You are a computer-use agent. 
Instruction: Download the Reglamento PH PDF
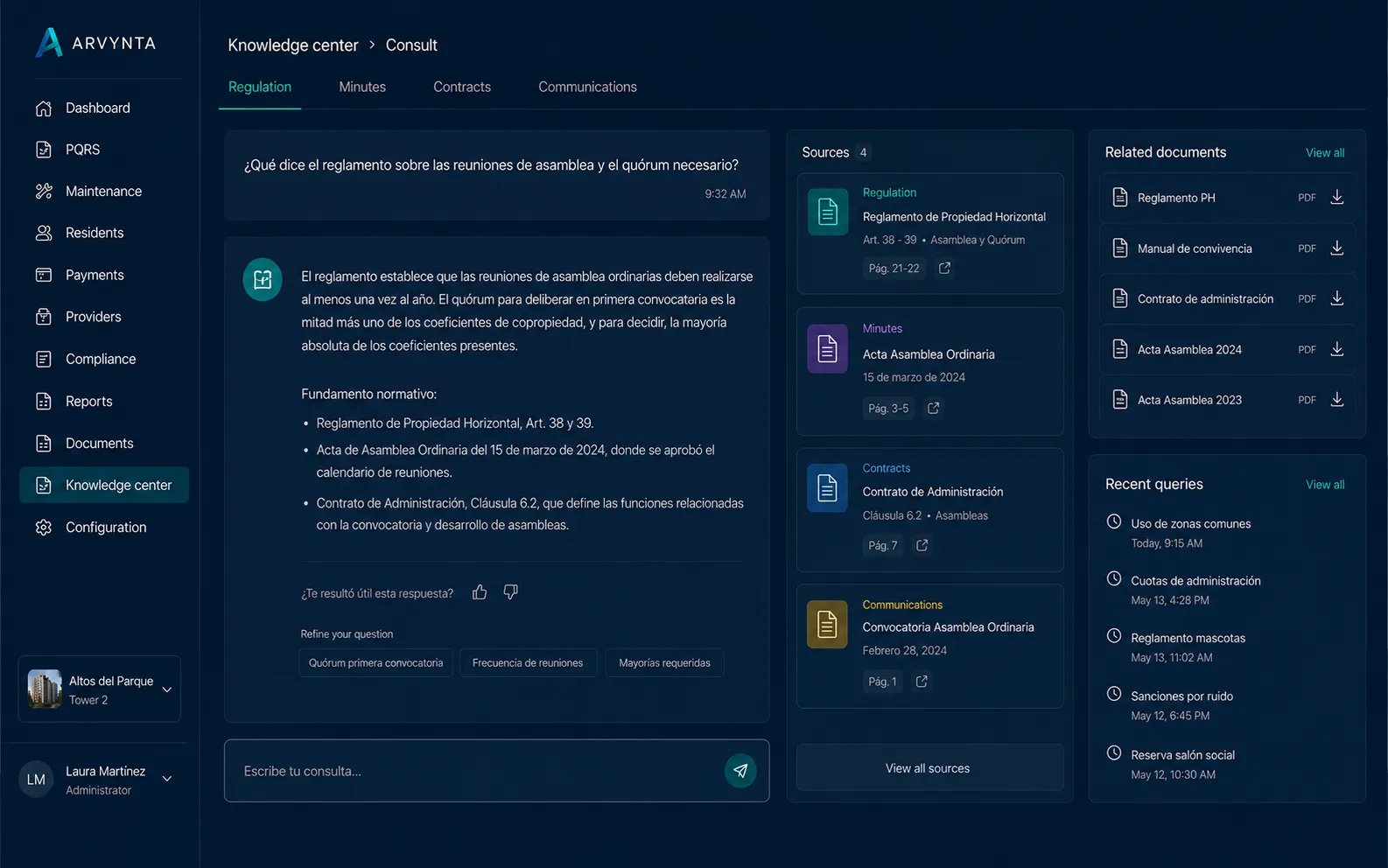(1337, 198)
